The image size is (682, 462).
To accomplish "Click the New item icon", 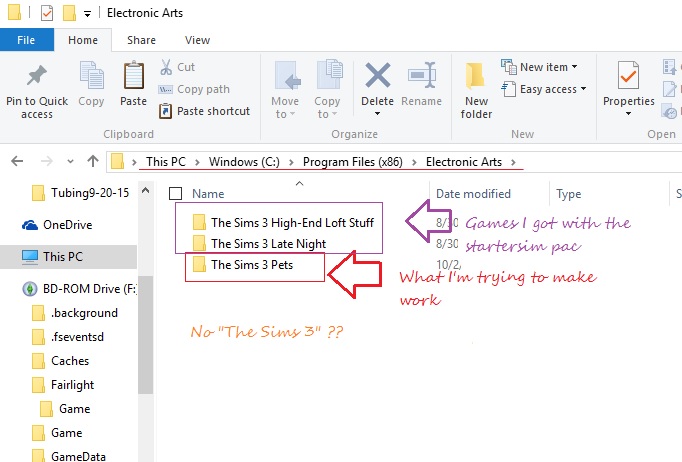I will click(x=508, y=67).
